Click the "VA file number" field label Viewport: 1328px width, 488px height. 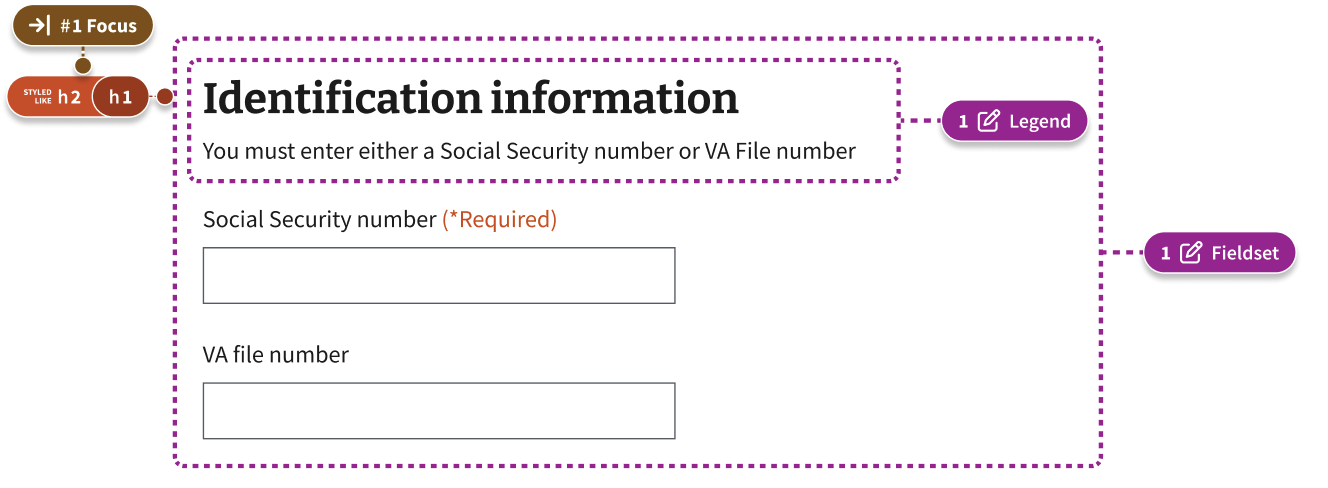click(x=276, y=354)
